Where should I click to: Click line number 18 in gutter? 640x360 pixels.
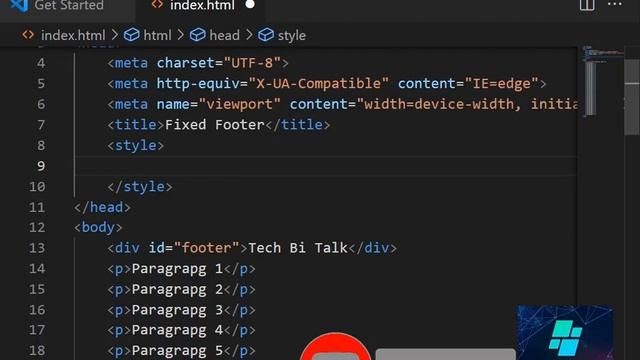coord(37,351)
